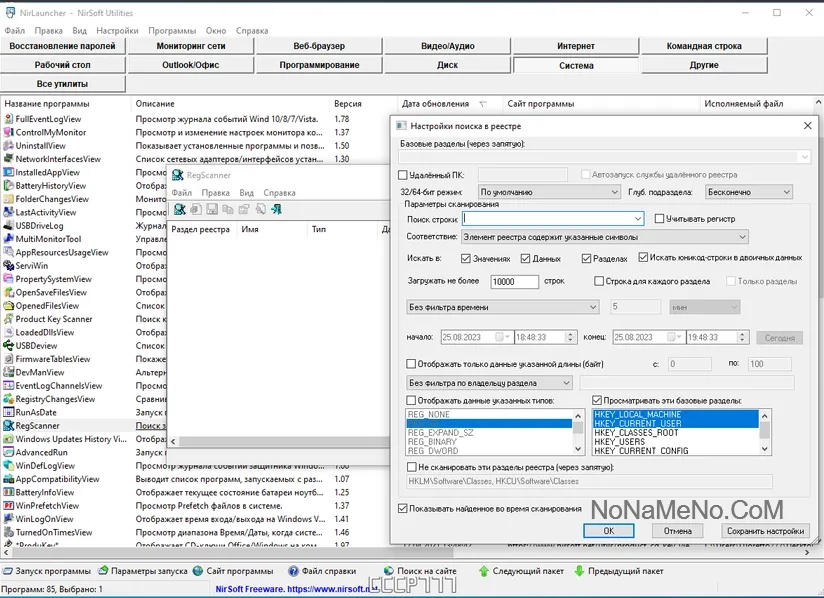
Task: Go to Следующий пакет green arrow
Action: tap(484, 571)
